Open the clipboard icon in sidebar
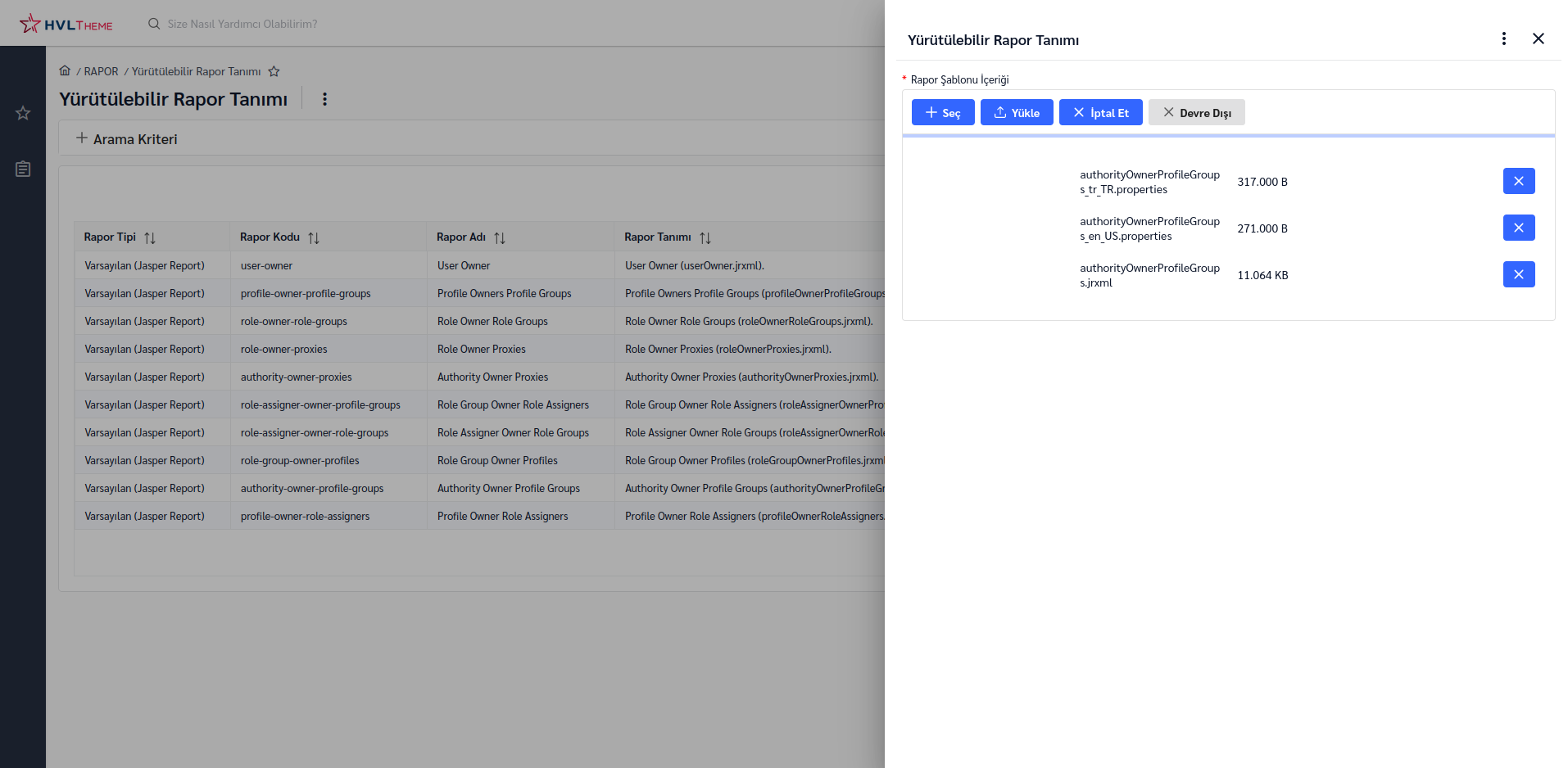 click(x=23, y=169)
